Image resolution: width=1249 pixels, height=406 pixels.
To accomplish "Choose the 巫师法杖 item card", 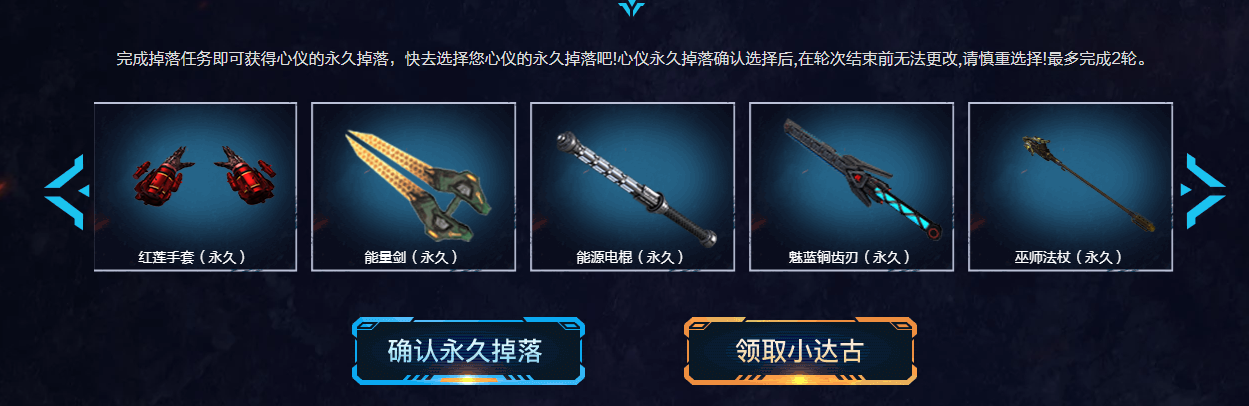I will pyautogui.click(x=1070, y=187).
